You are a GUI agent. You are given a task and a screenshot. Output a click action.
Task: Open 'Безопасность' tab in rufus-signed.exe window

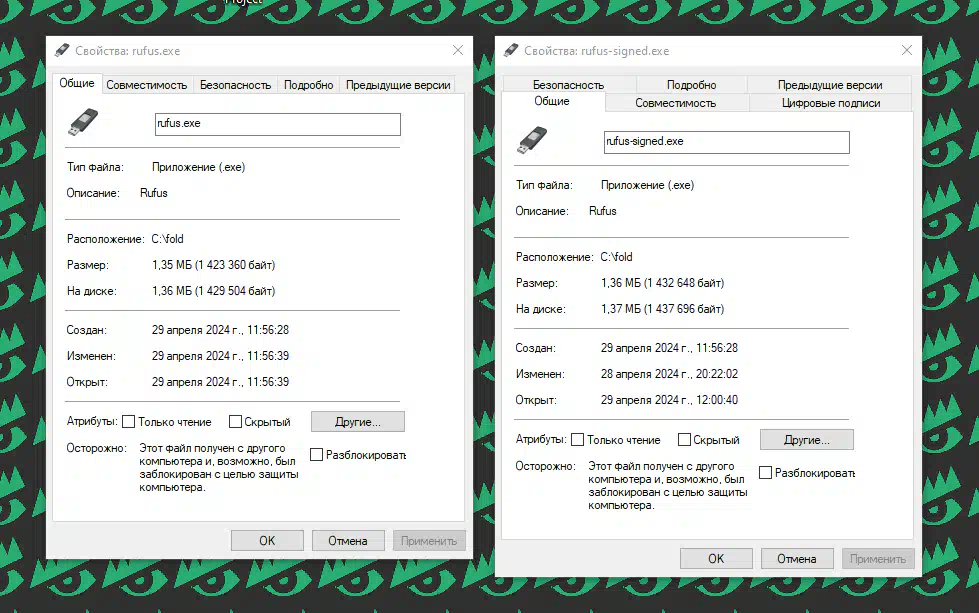[x=568, y=84]
